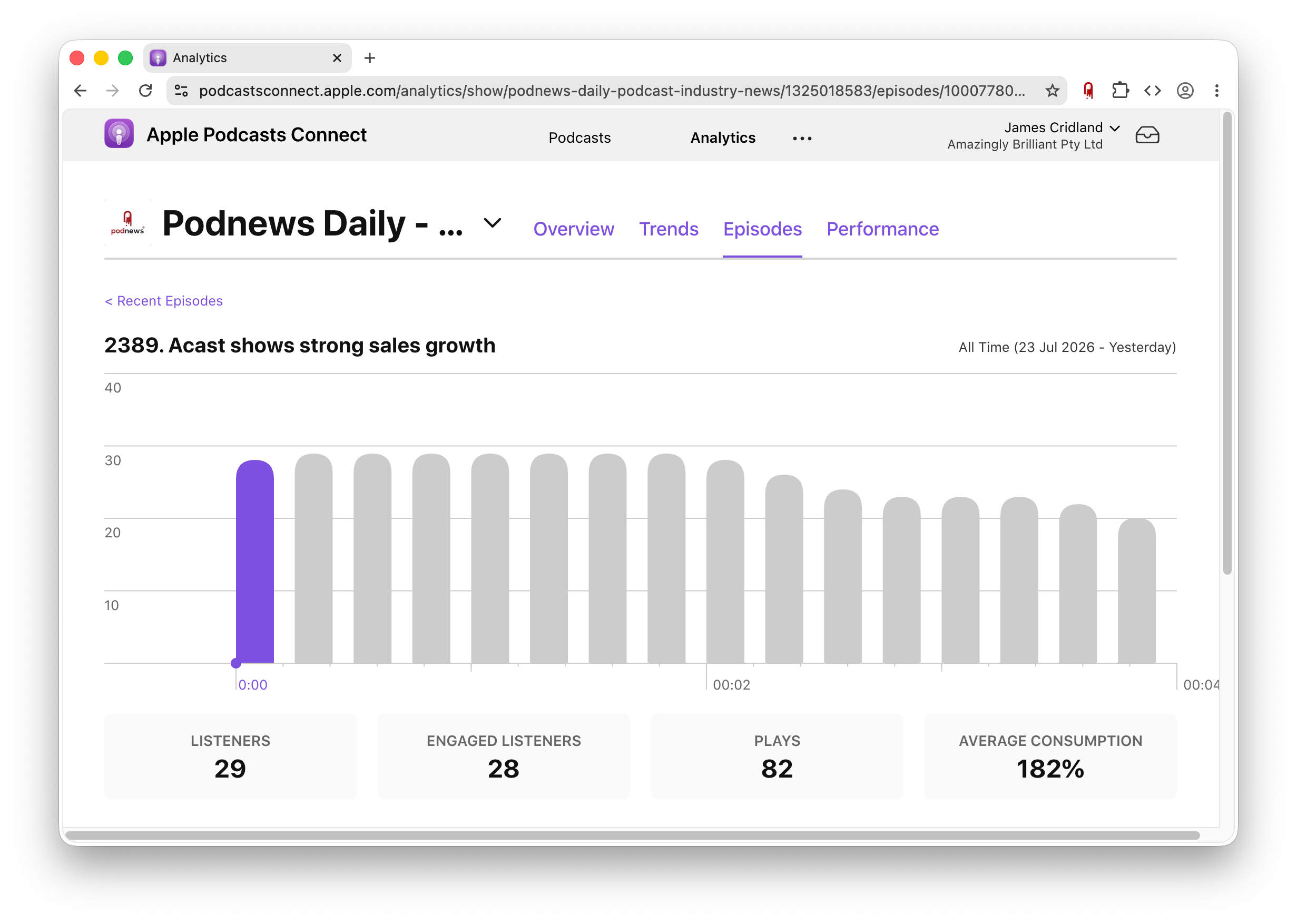Open the Overview tab
The height and width of the screenshot is (924, 1297).
pyautogui.click(x=573, y=229)
